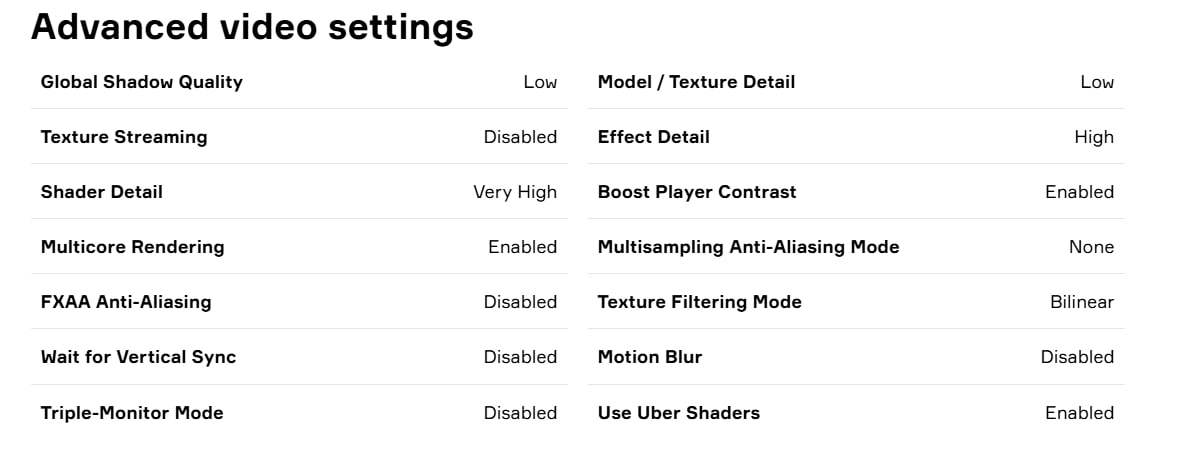Click the Multisampling Anti-Aliasing Mode label
The image size is (1188, 476).
748,247
